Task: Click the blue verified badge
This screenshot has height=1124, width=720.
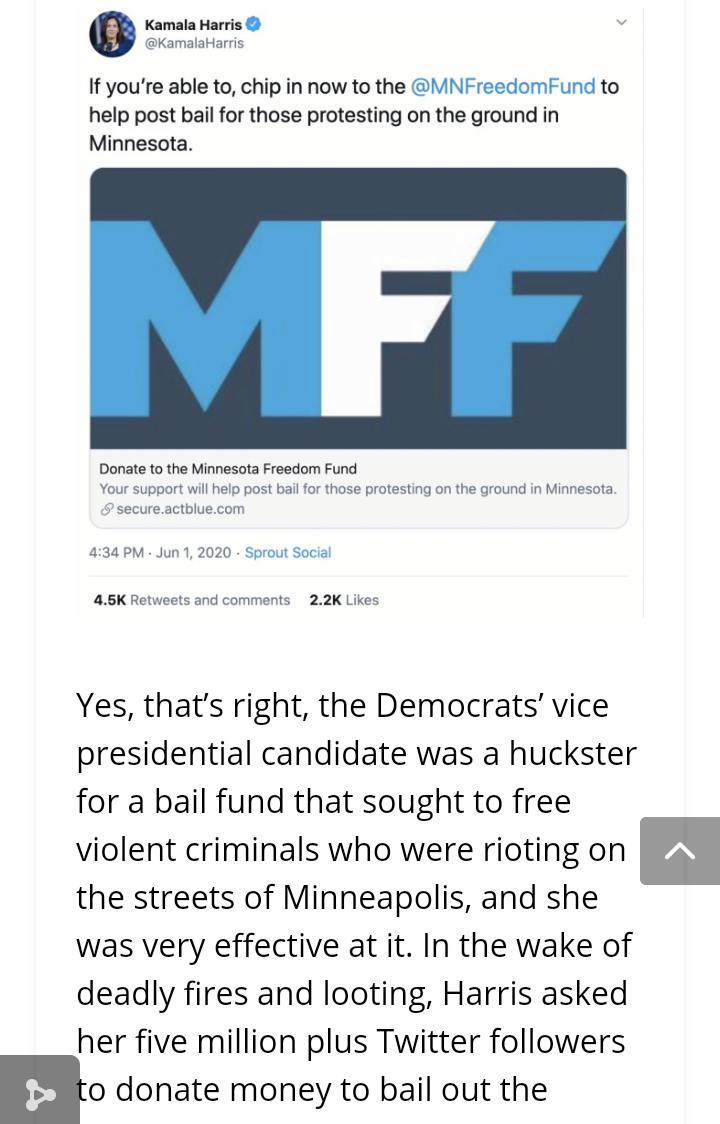Action: 254,24
